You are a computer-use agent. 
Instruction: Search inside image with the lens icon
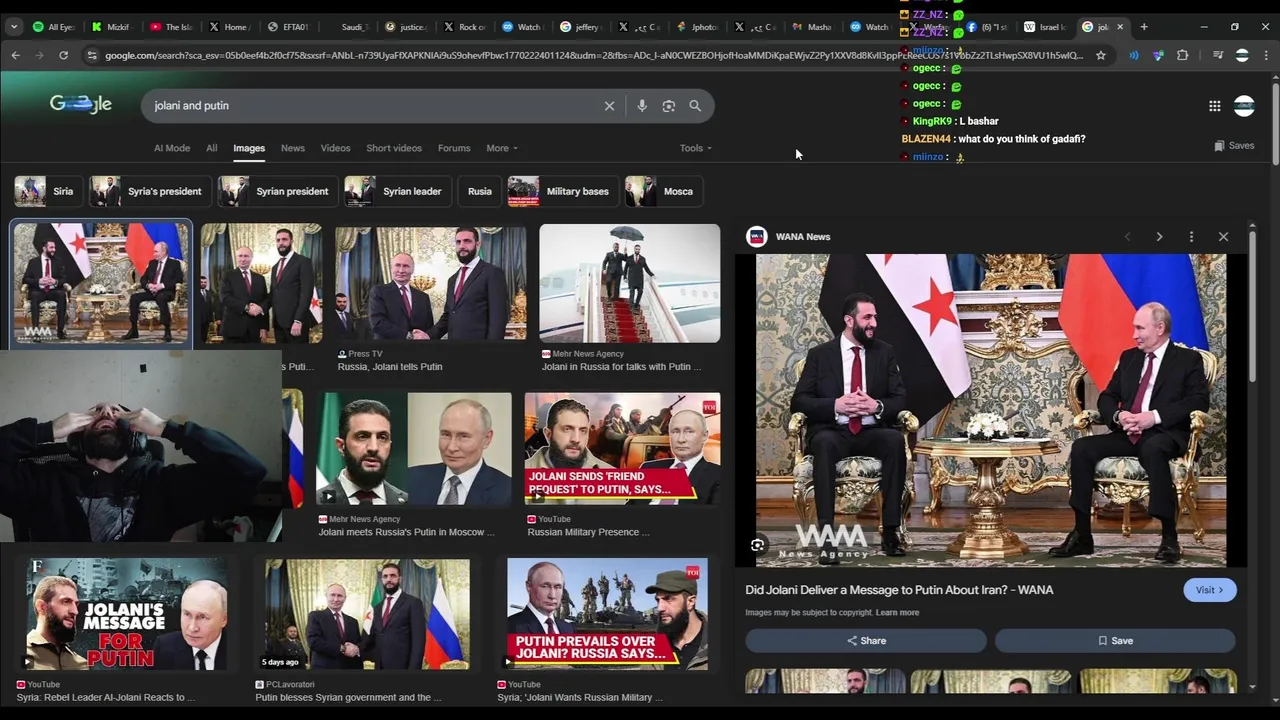pos(758,545)
